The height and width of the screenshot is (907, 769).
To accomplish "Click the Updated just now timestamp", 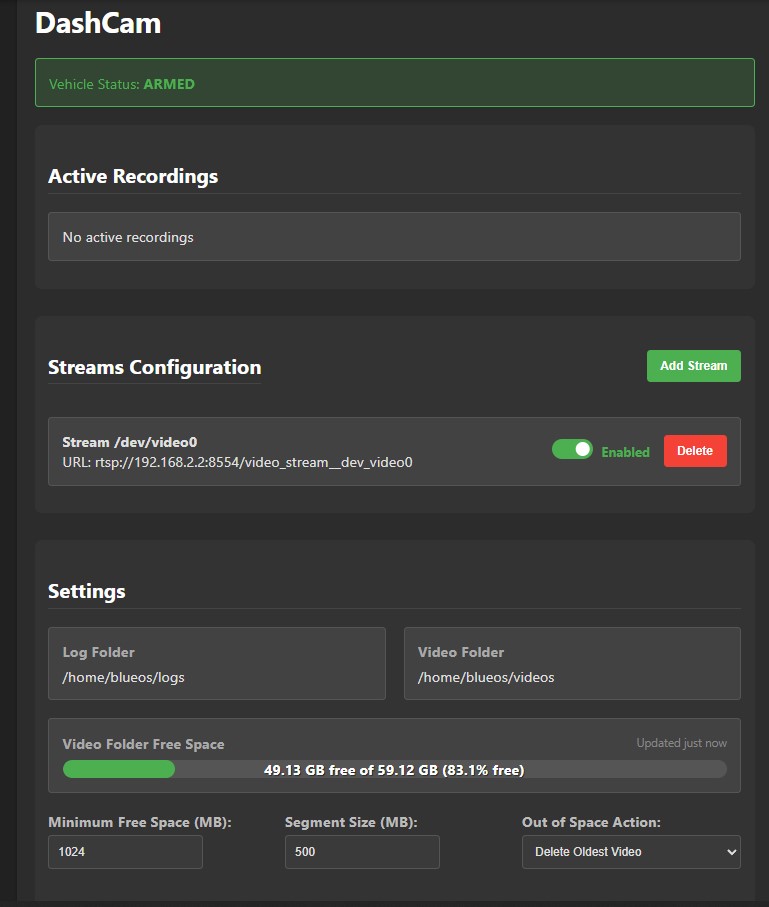I will [x=682, y=743].
